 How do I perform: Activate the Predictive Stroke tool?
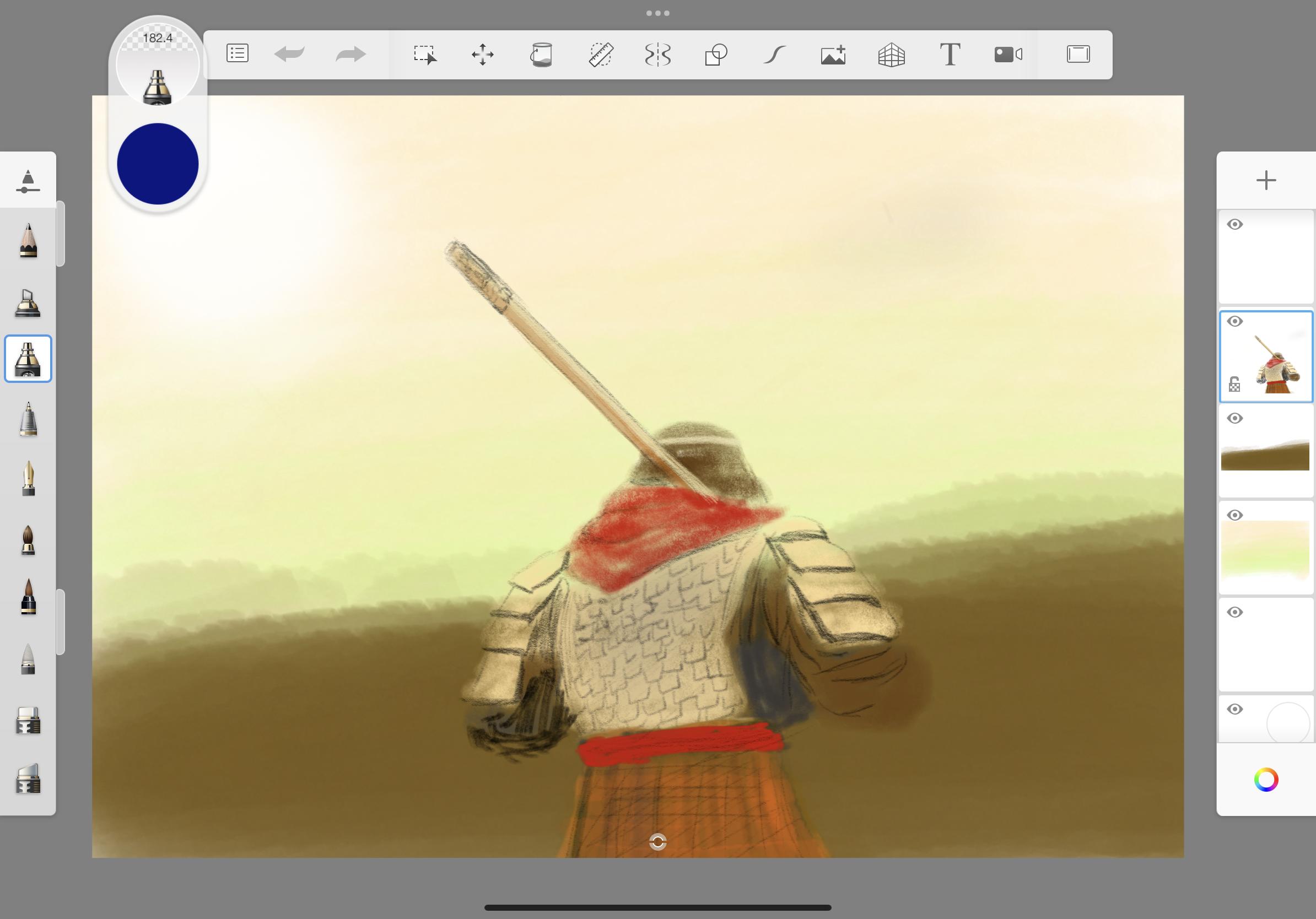pos(774,55)
